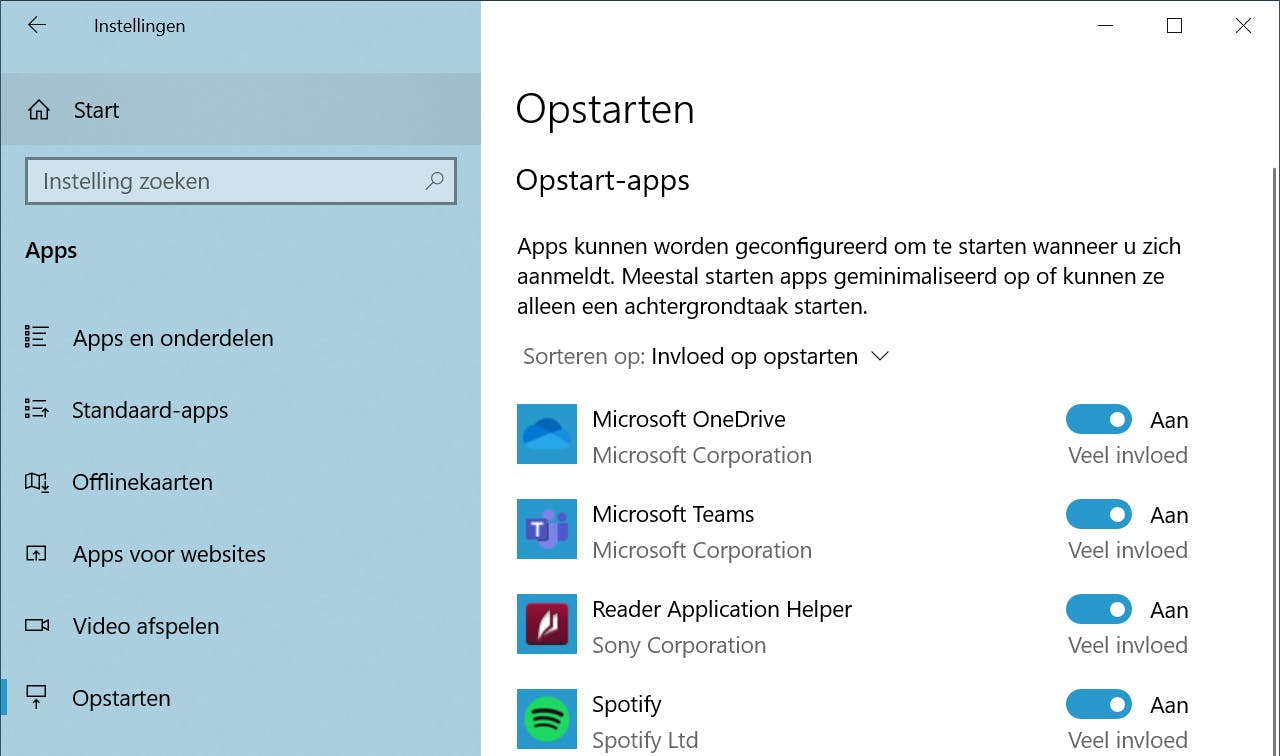Click the Start home icon
Screen dimensions: 1280x756
pos(39,110)
